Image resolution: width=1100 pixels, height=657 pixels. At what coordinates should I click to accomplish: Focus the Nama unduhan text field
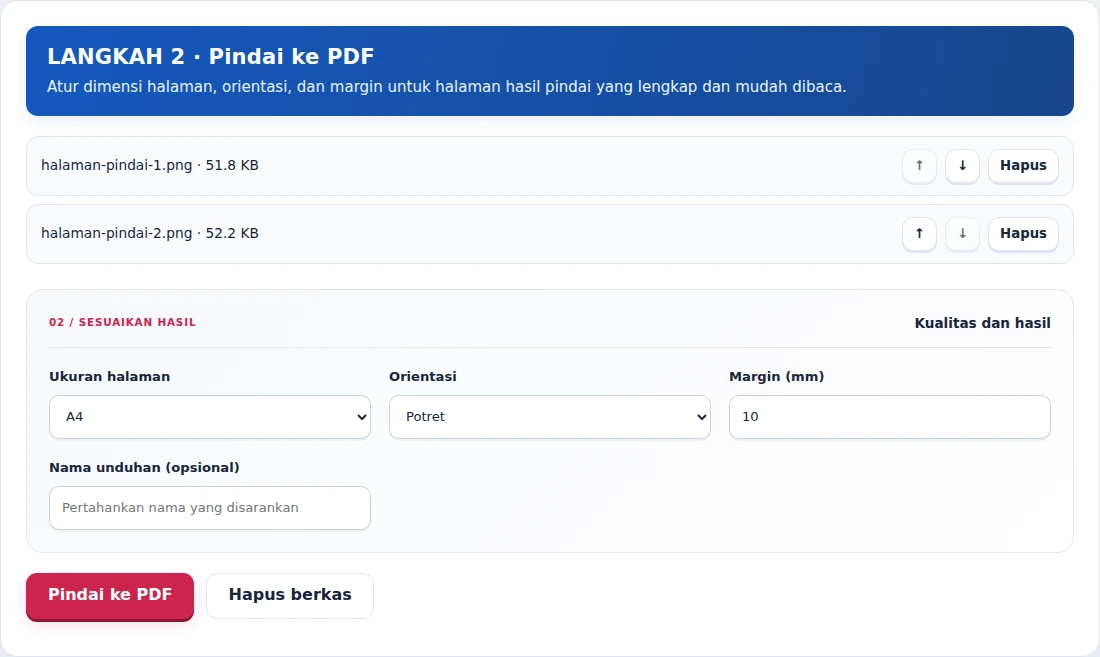[x=210, y=508]
